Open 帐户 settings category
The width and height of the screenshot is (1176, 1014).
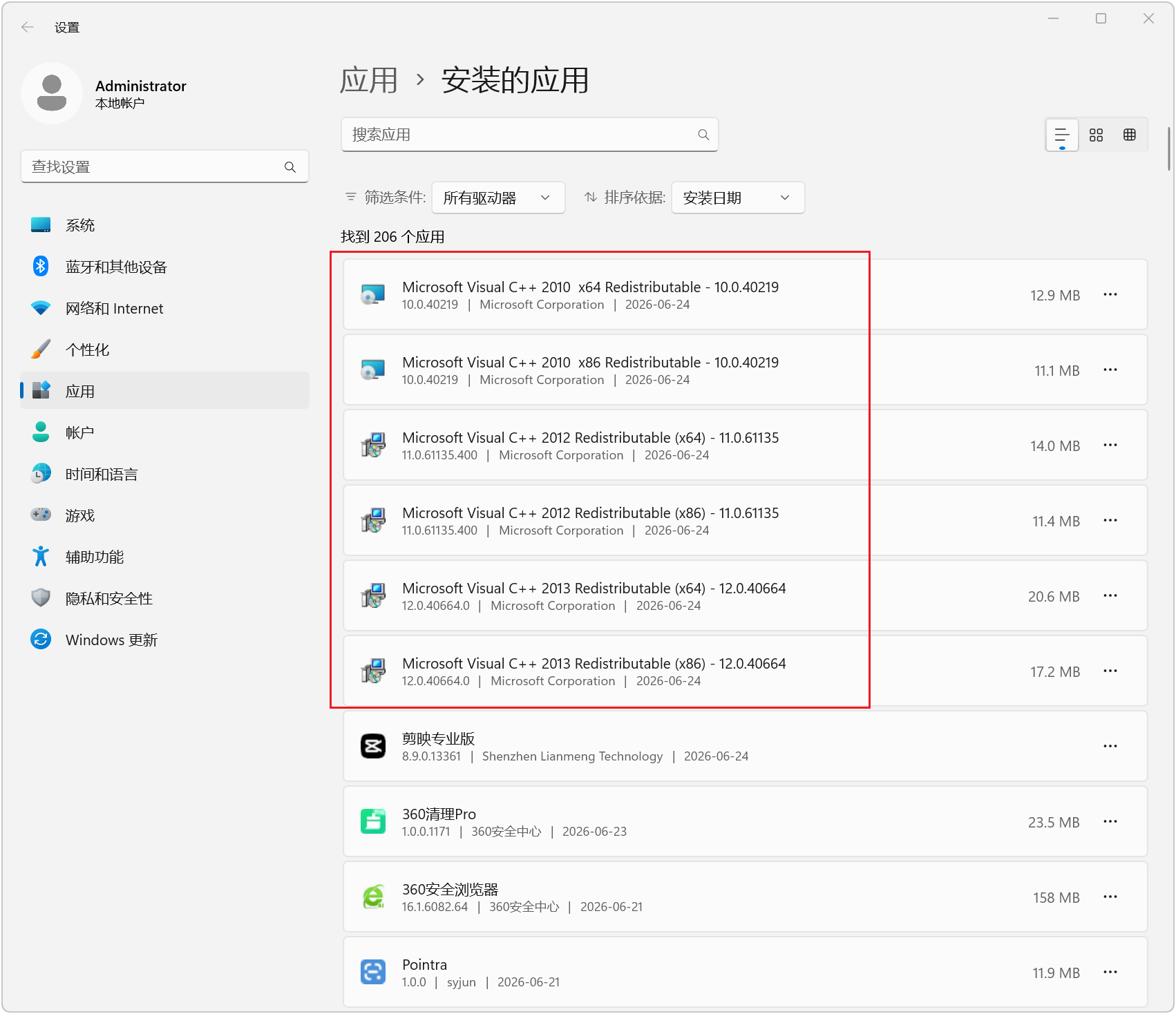pos(164,432)
